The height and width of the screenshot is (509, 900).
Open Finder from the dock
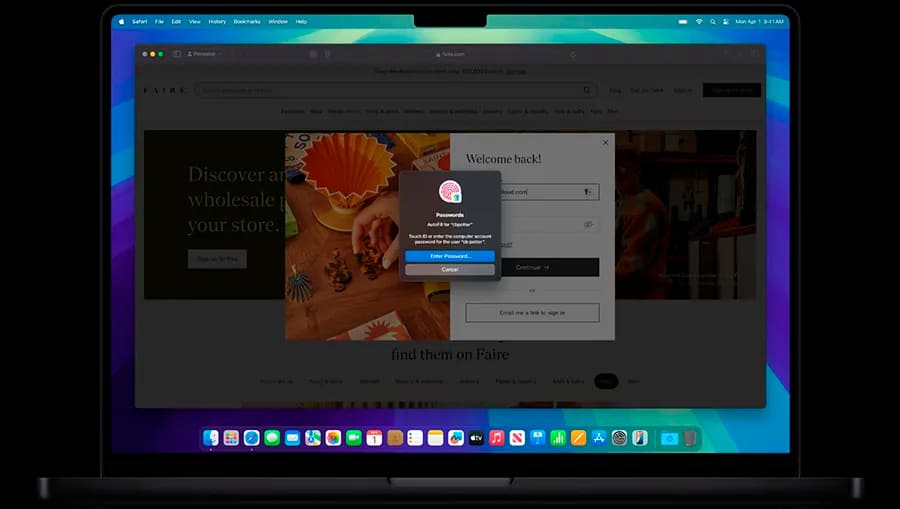coord(211,438)
